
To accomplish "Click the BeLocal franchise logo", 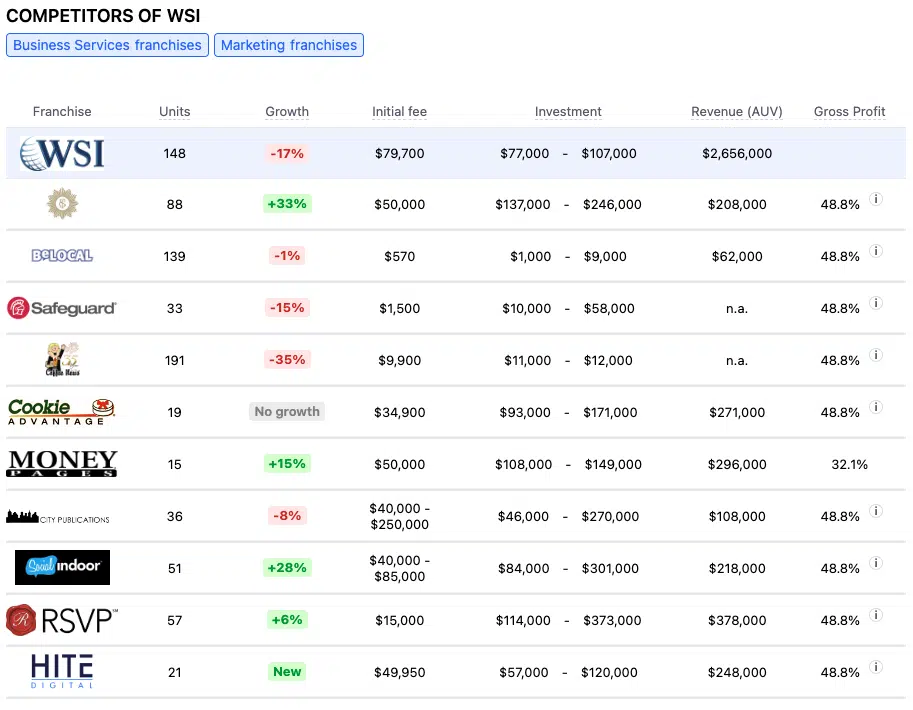I will 62,256.
